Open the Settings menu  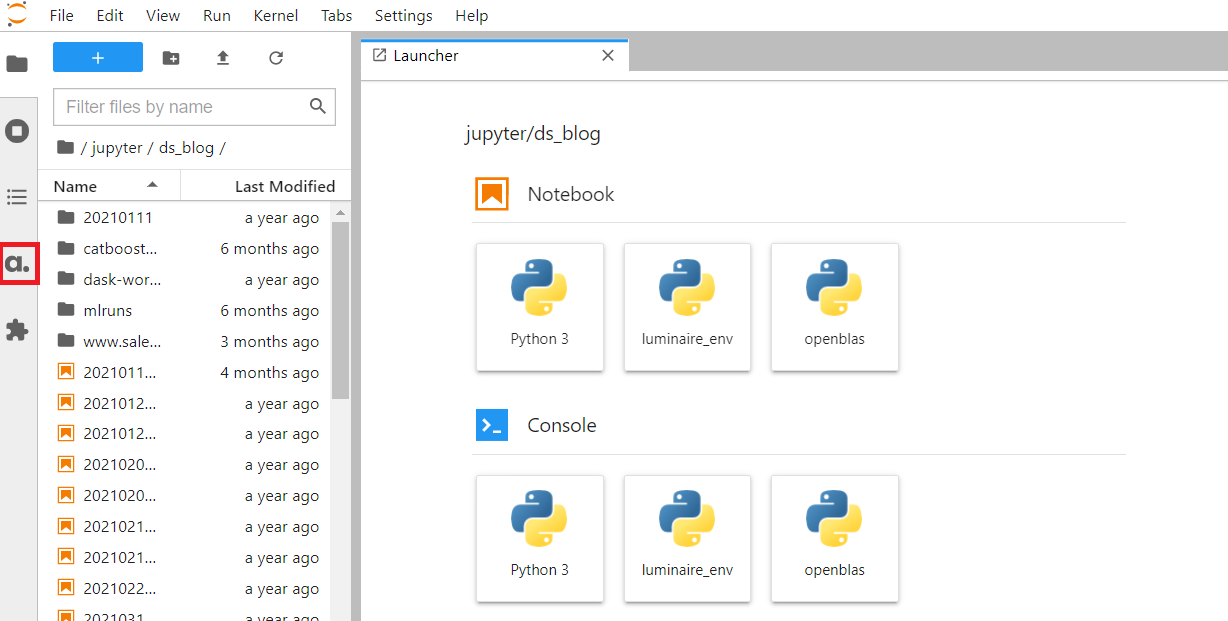point(403,16)
